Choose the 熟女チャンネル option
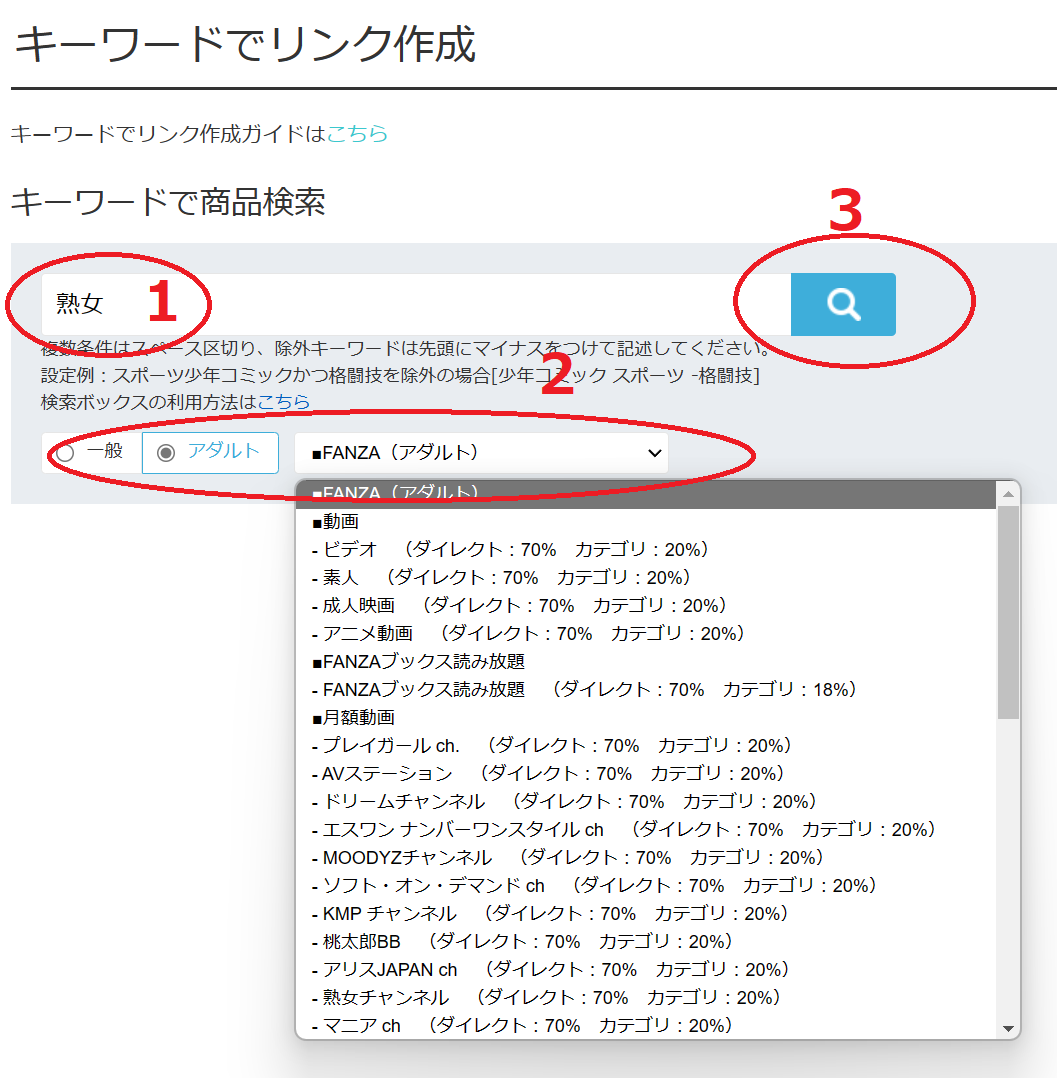This screenshot has width=1057, height=1078. click(551, 997)
